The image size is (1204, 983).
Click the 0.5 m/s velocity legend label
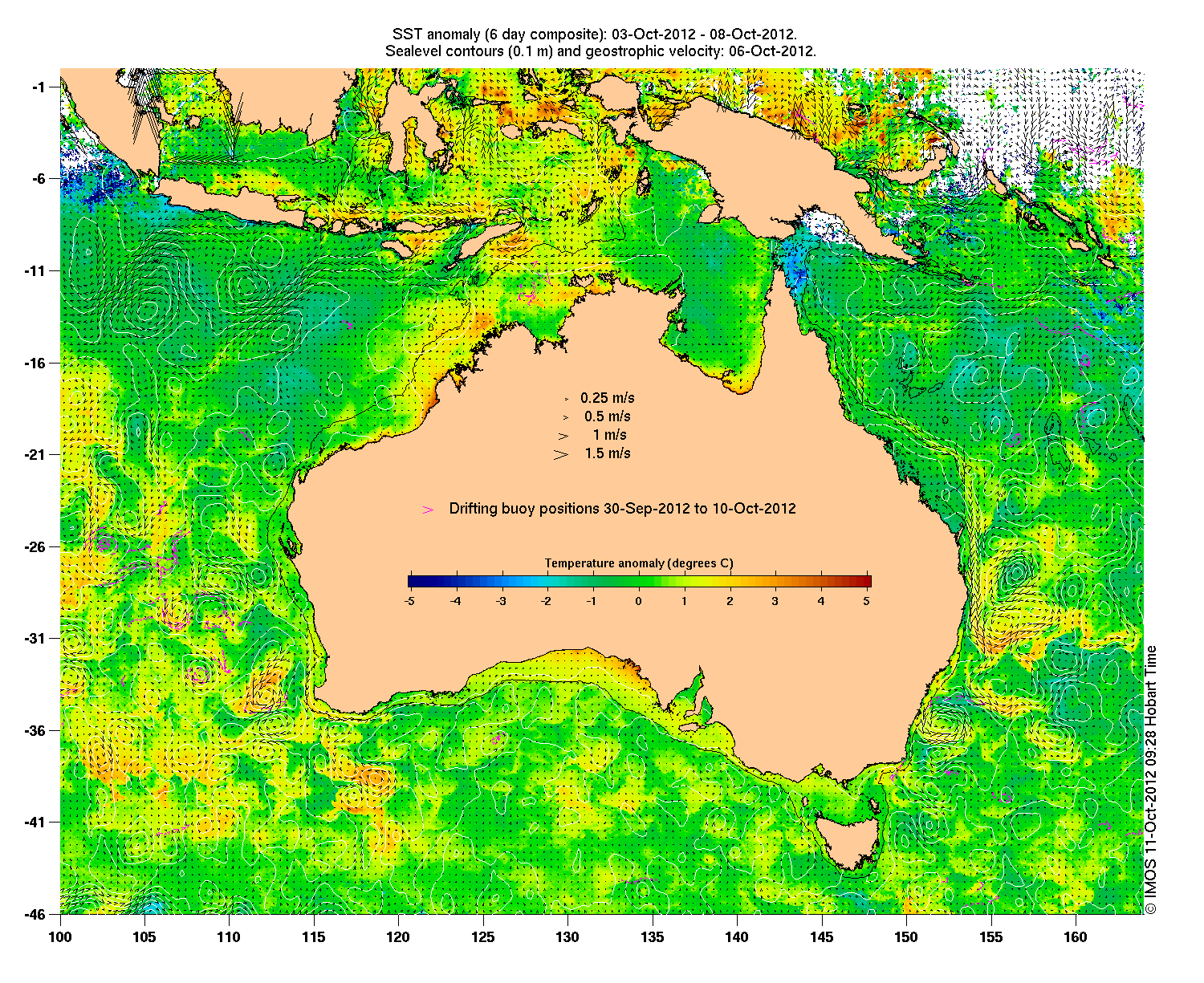(608, 416)
